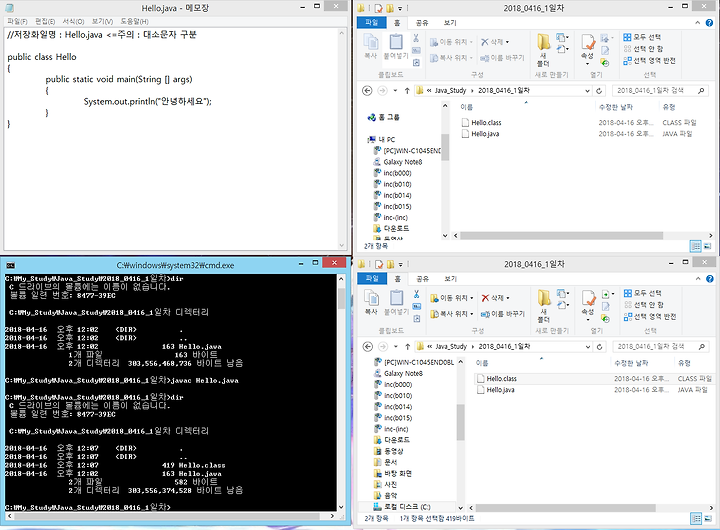Select Hello.java in bottom Explorer
Viewport: 720px width, 530px height.
coord(501,390)
